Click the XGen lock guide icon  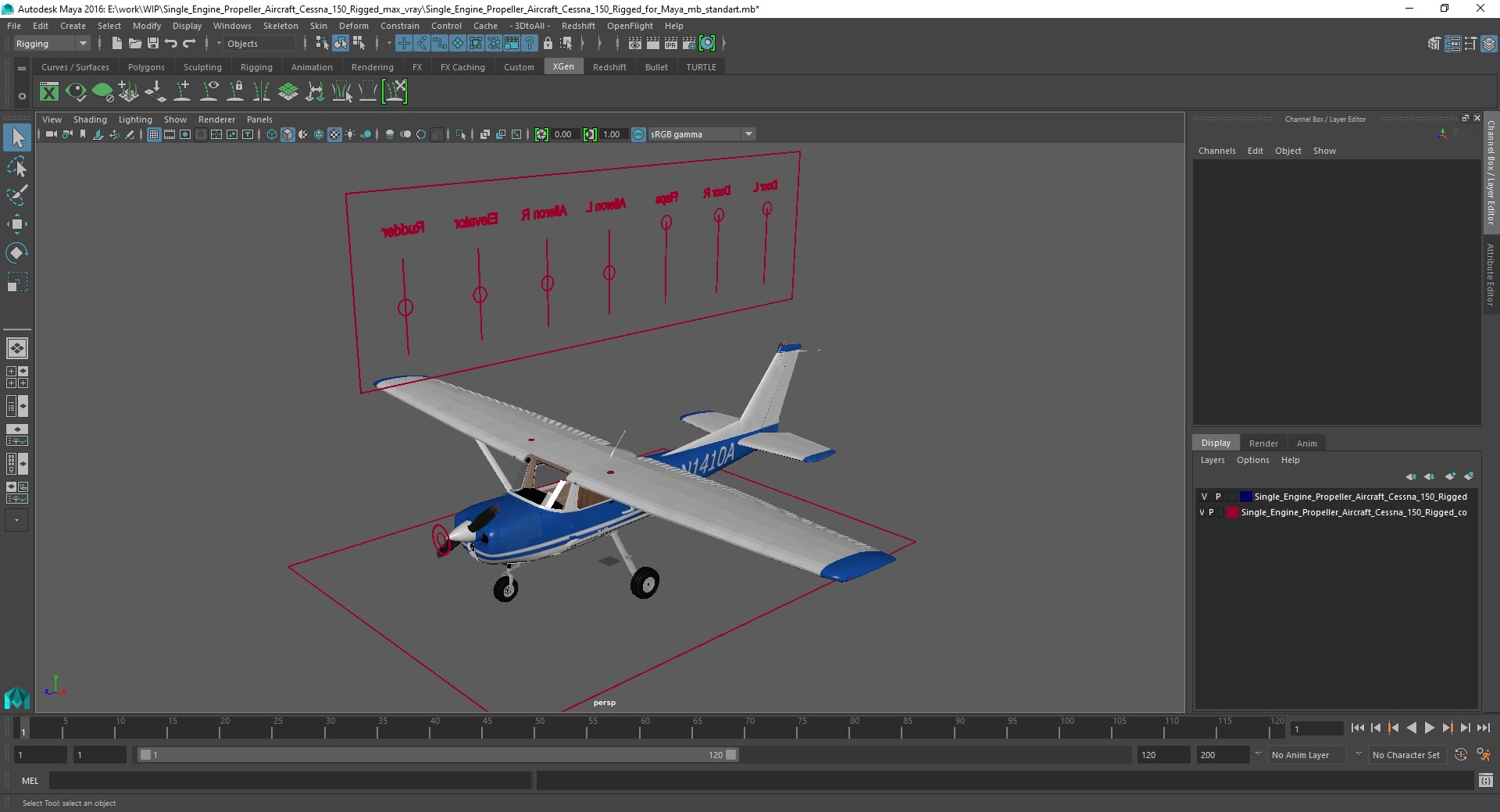click(x=235, y=92)
